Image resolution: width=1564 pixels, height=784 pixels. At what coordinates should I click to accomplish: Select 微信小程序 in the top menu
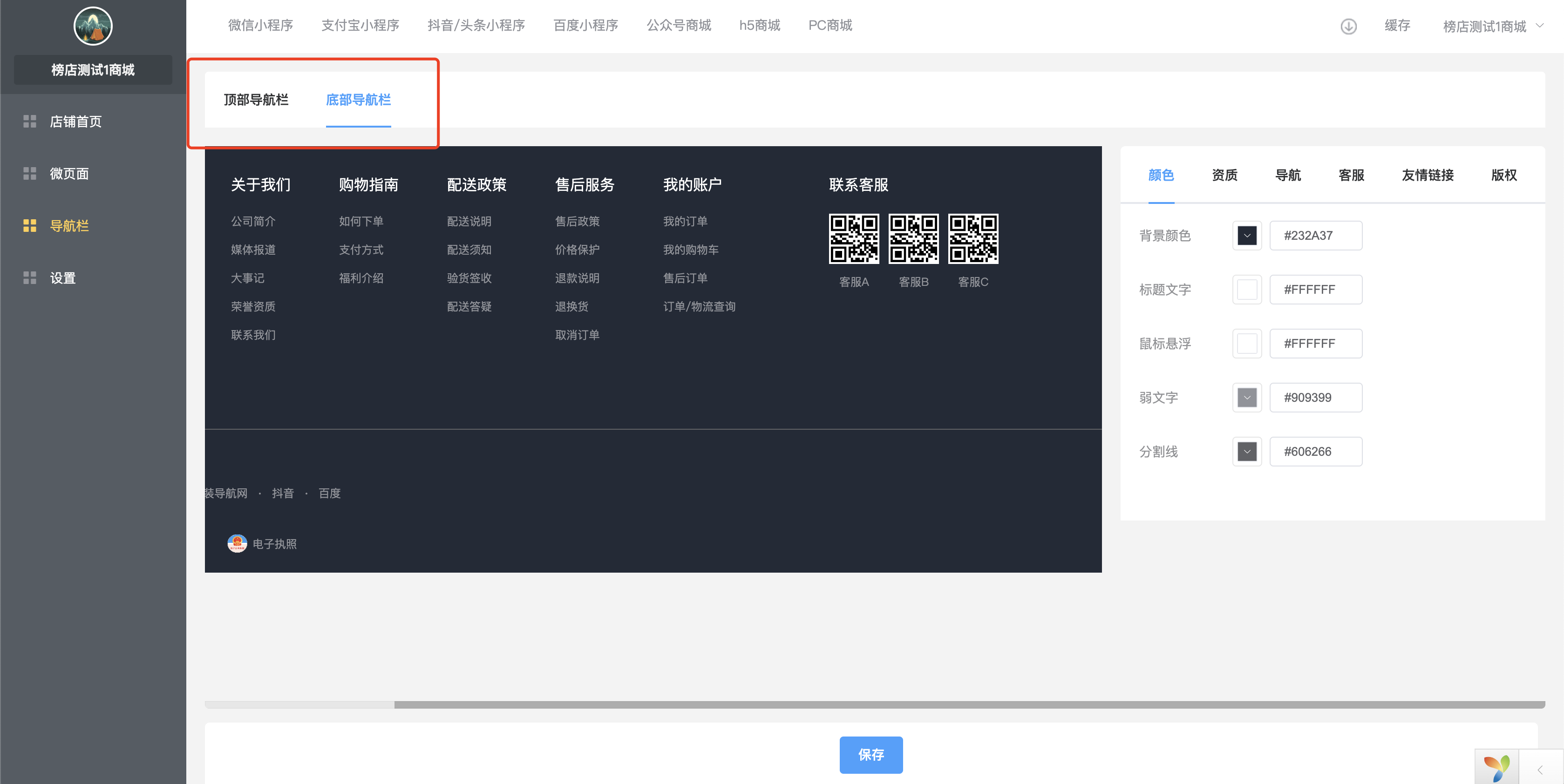[x=260, y=26]
